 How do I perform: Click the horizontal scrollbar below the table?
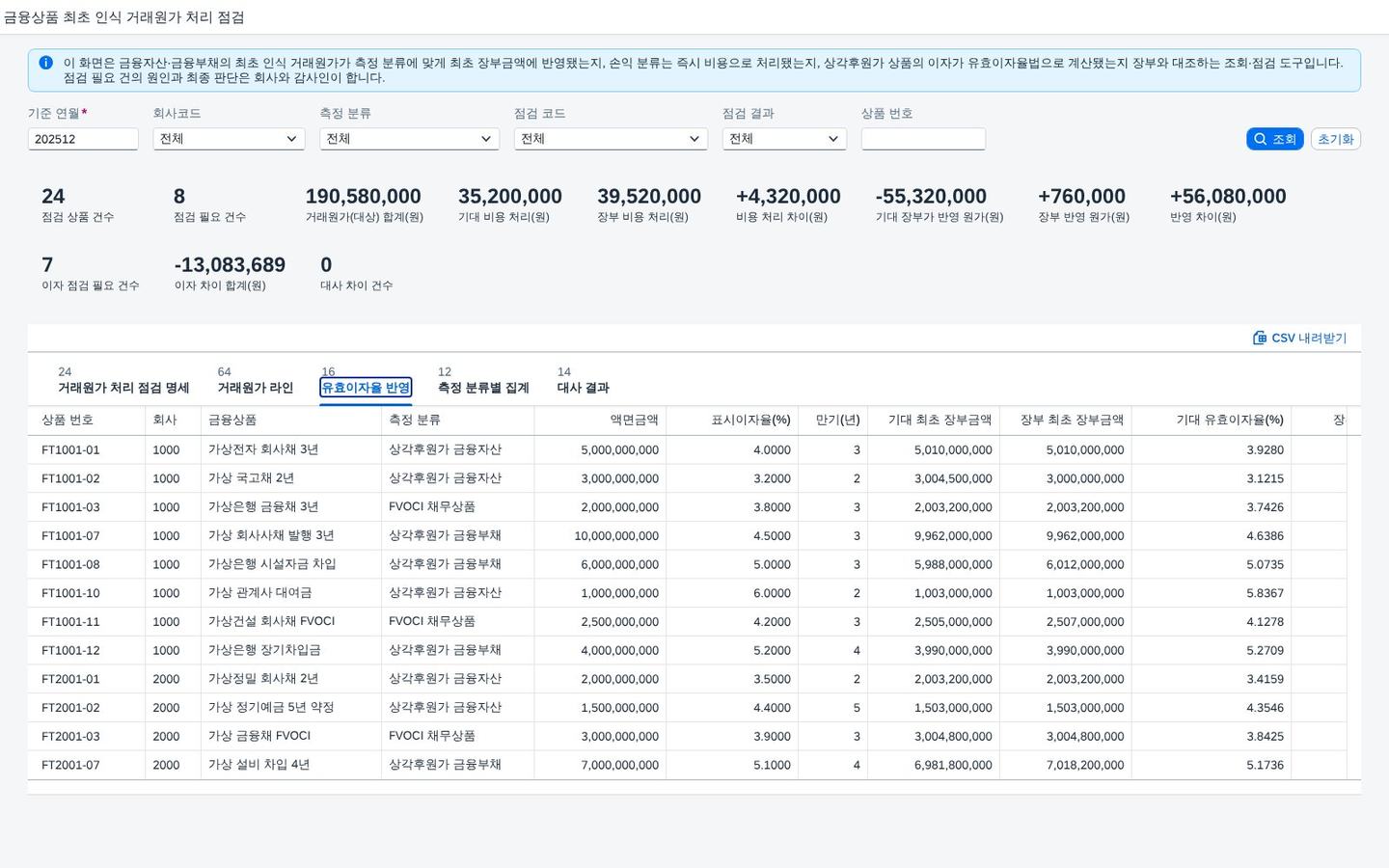(x=694, y=787)
